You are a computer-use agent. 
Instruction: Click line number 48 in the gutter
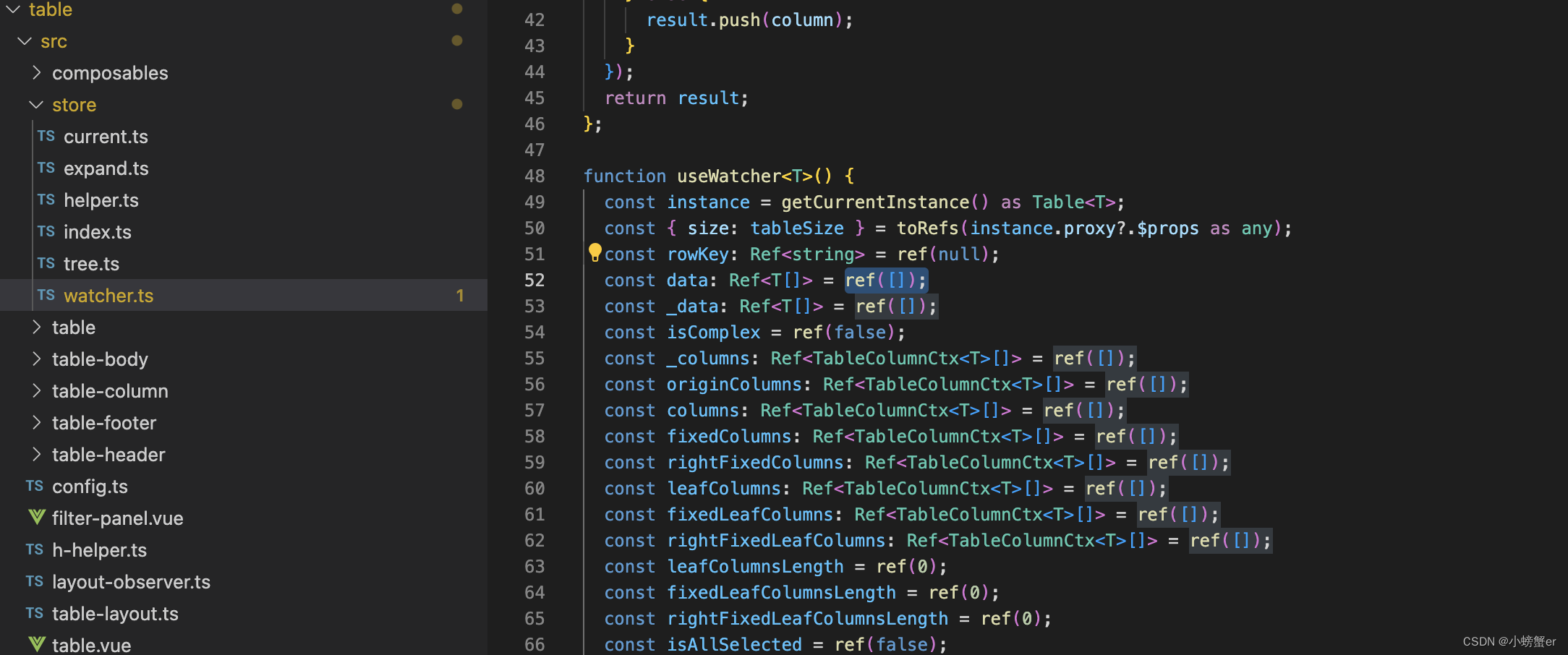coord(534,176)
